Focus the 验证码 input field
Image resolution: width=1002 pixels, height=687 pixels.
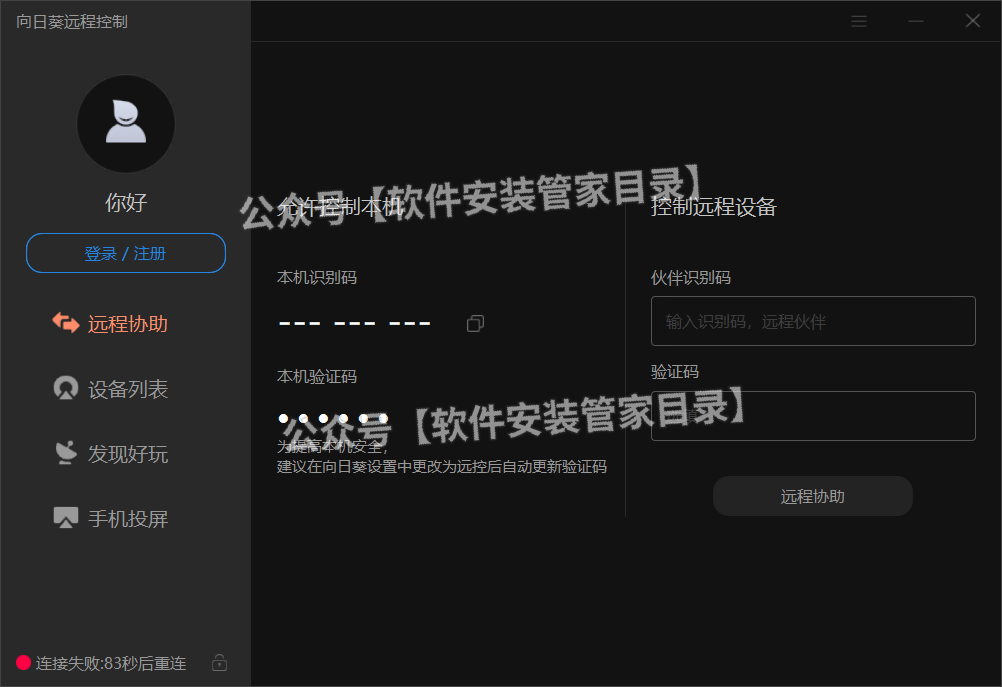tap(813, 416)
